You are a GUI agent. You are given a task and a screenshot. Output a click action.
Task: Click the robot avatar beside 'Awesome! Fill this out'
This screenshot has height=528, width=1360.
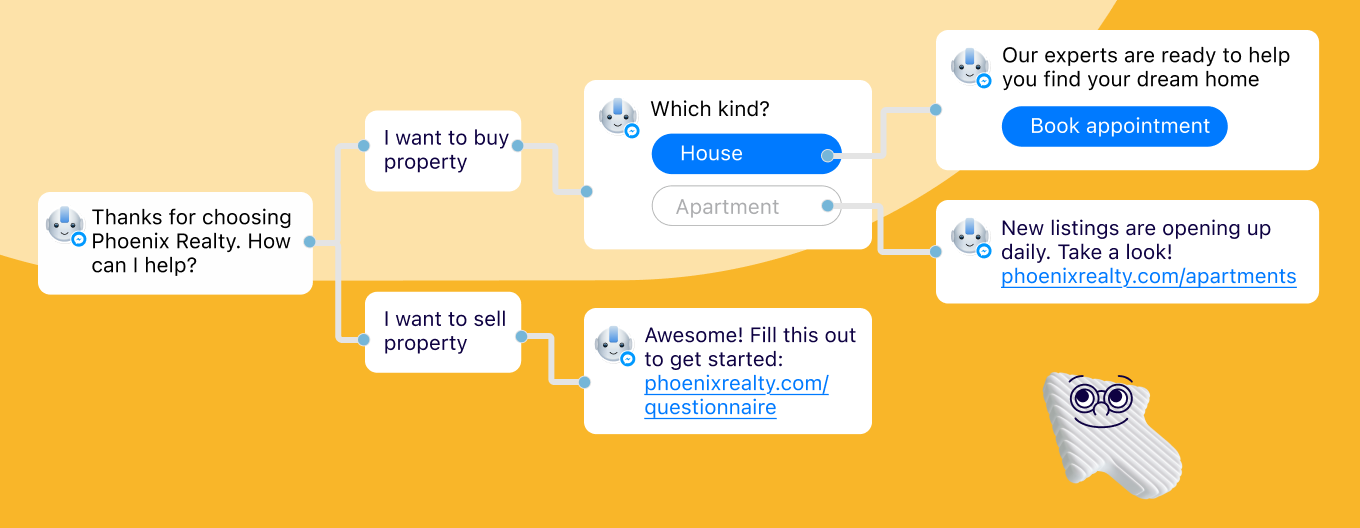coord(613,343)
